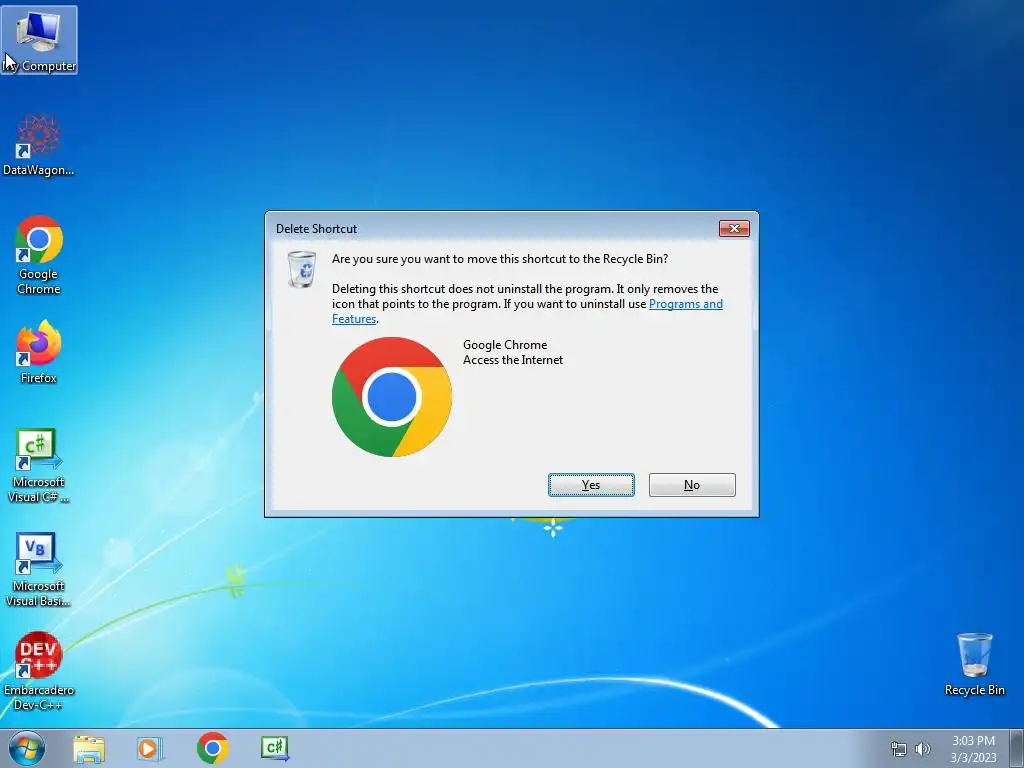
Task: Click the 'Delete Shortcut' title bar text
Action: pyautogui.click(x=316, y=229)
